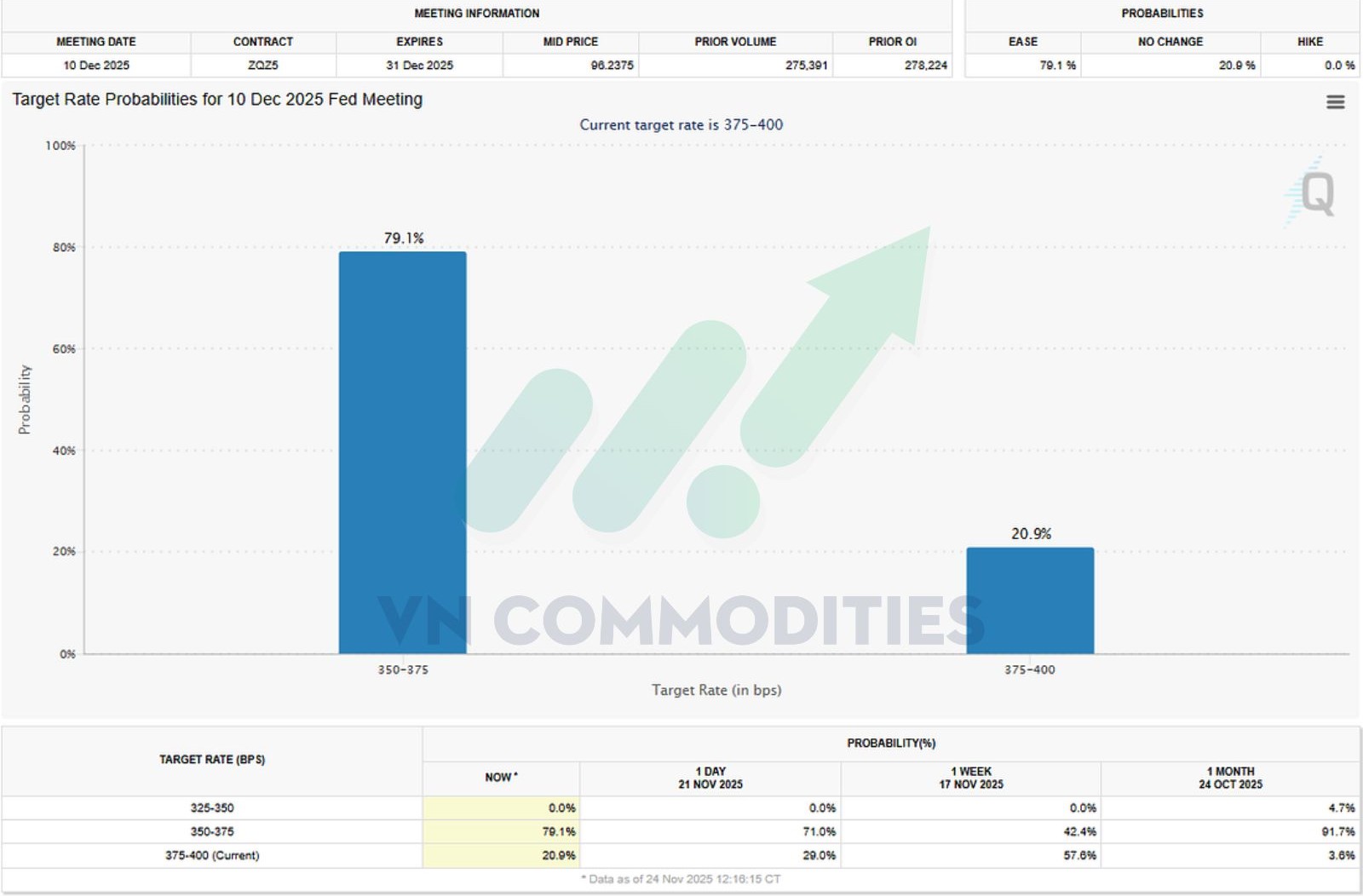Click the NO CHANGE value 20.9 %

[1236, 65]
